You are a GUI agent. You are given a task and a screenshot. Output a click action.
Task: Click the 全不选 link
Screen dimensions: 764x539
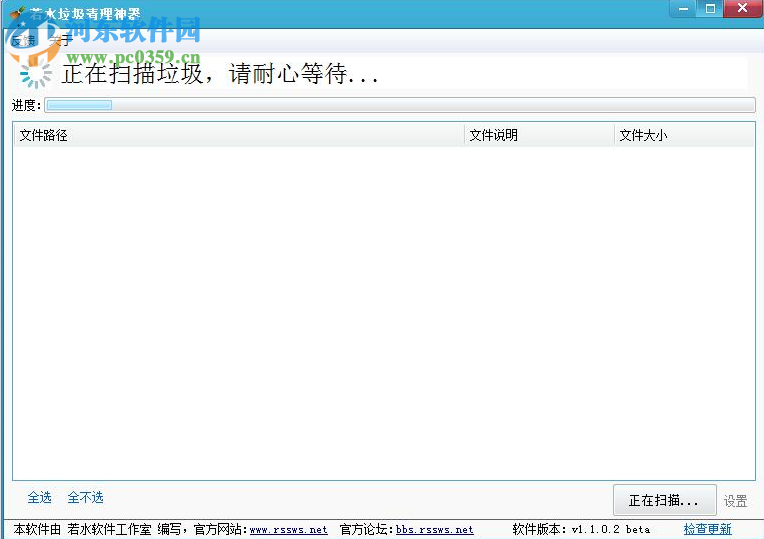click(x=85, y=498)
